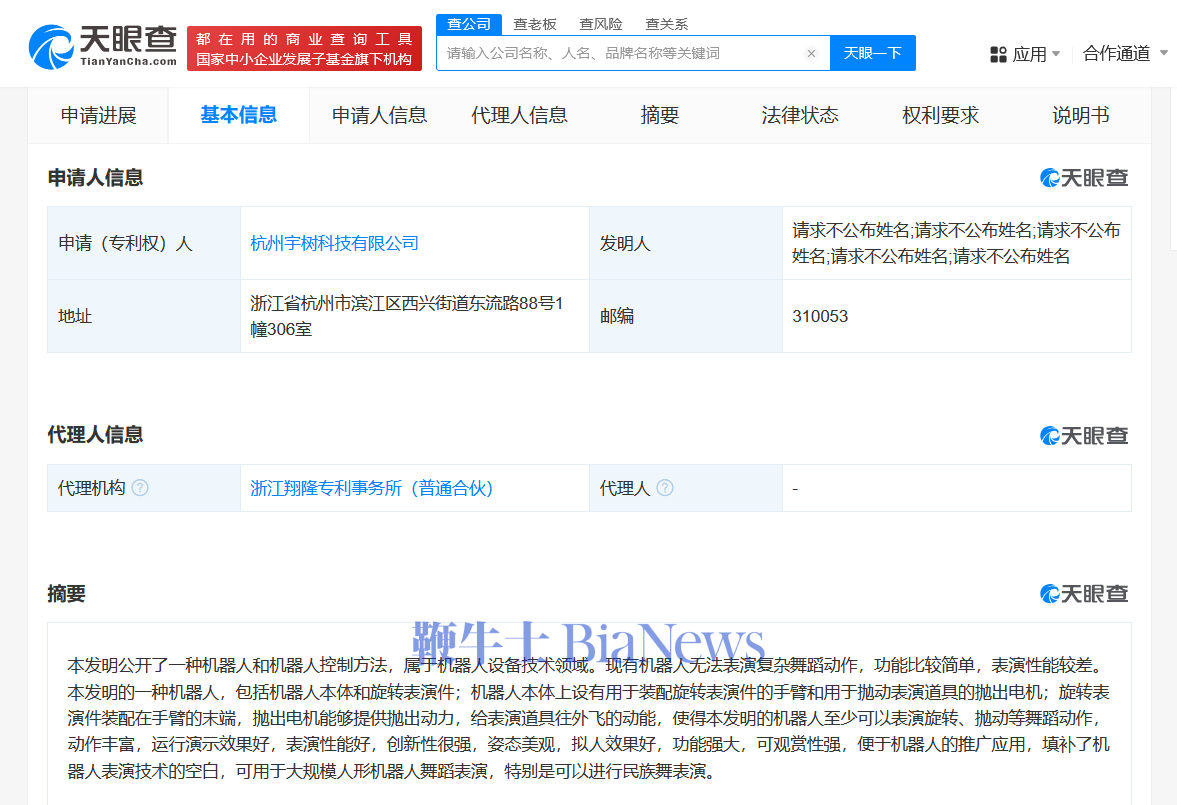Image resolution: width=1177 pixels, height=805 pixels.
Task: Open 杭州宇树科技有限公司 company link
Action: [334, 243]
